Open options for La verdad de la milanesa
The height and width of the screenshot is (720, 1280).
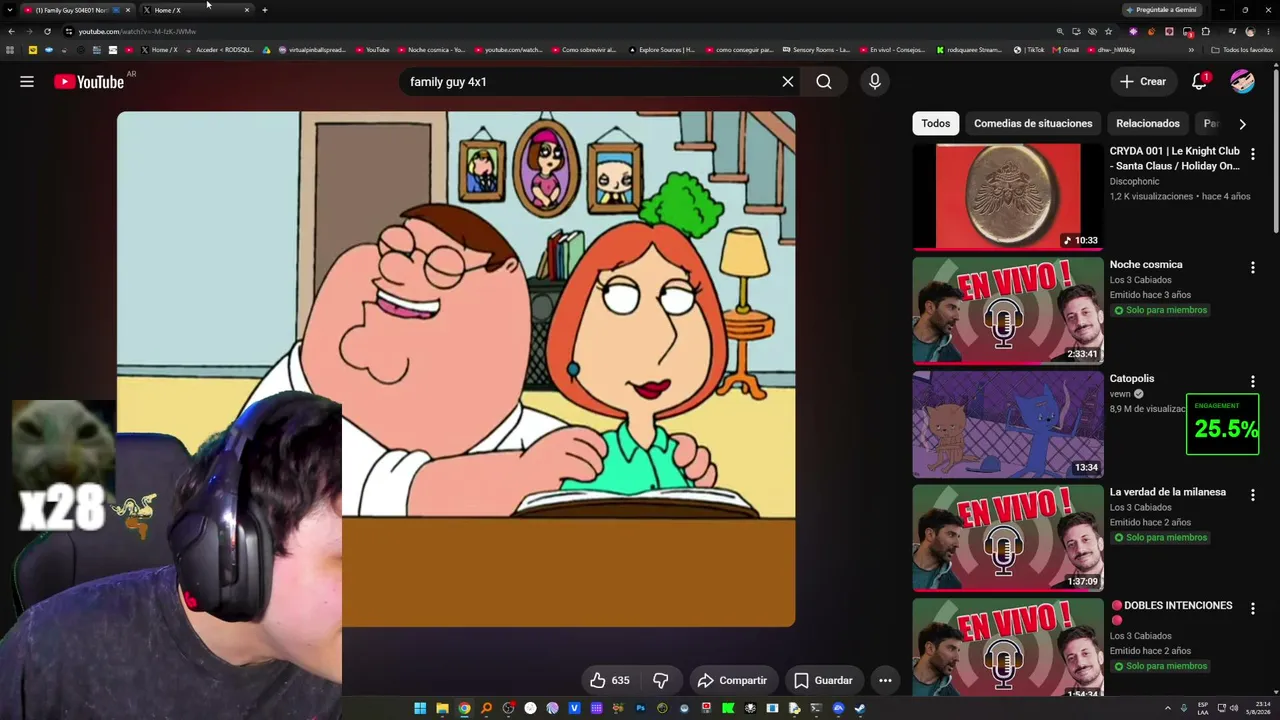tap(1253, 496)
